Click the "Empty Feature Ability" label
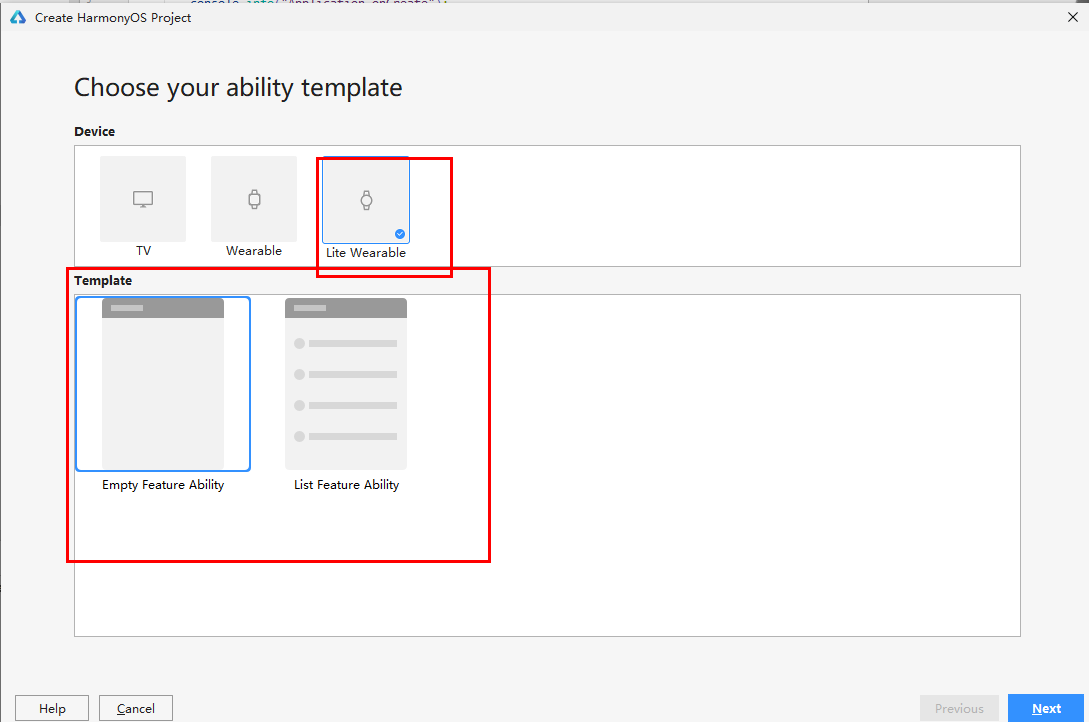 click(163, 485)
